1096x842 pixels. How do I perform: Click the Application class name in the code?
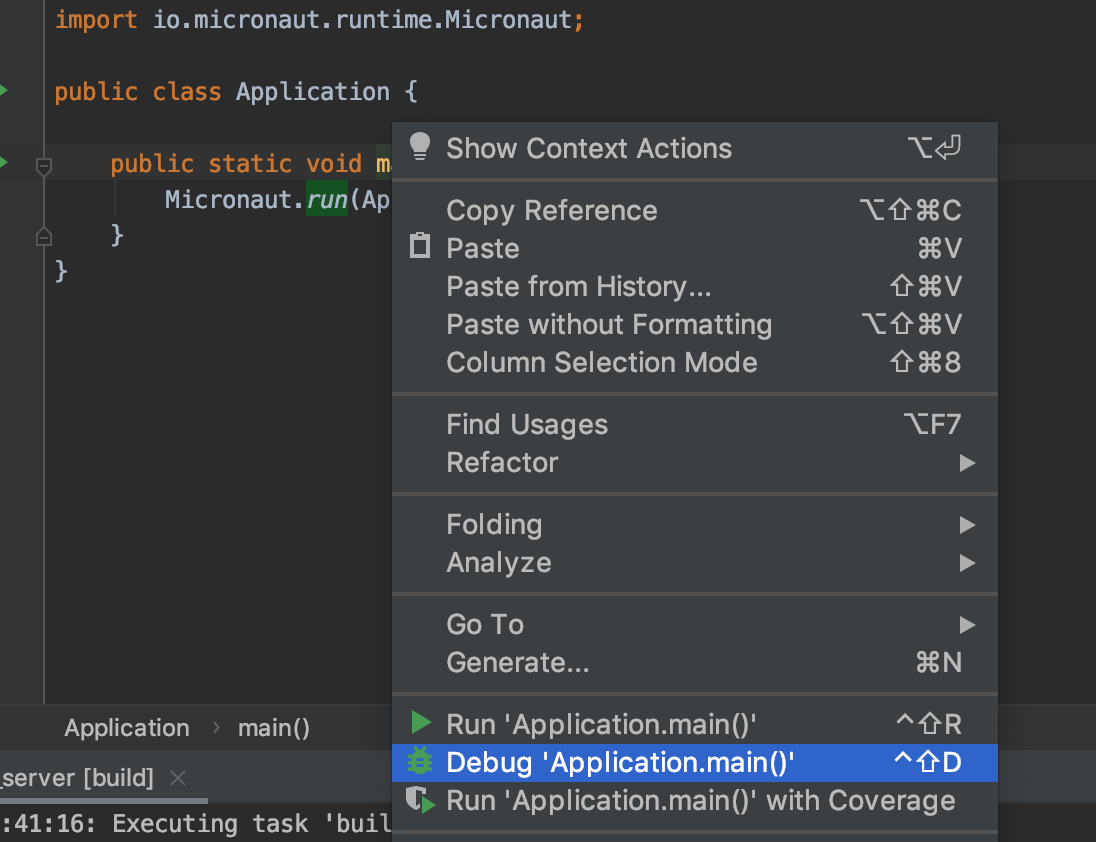point(312,92)
